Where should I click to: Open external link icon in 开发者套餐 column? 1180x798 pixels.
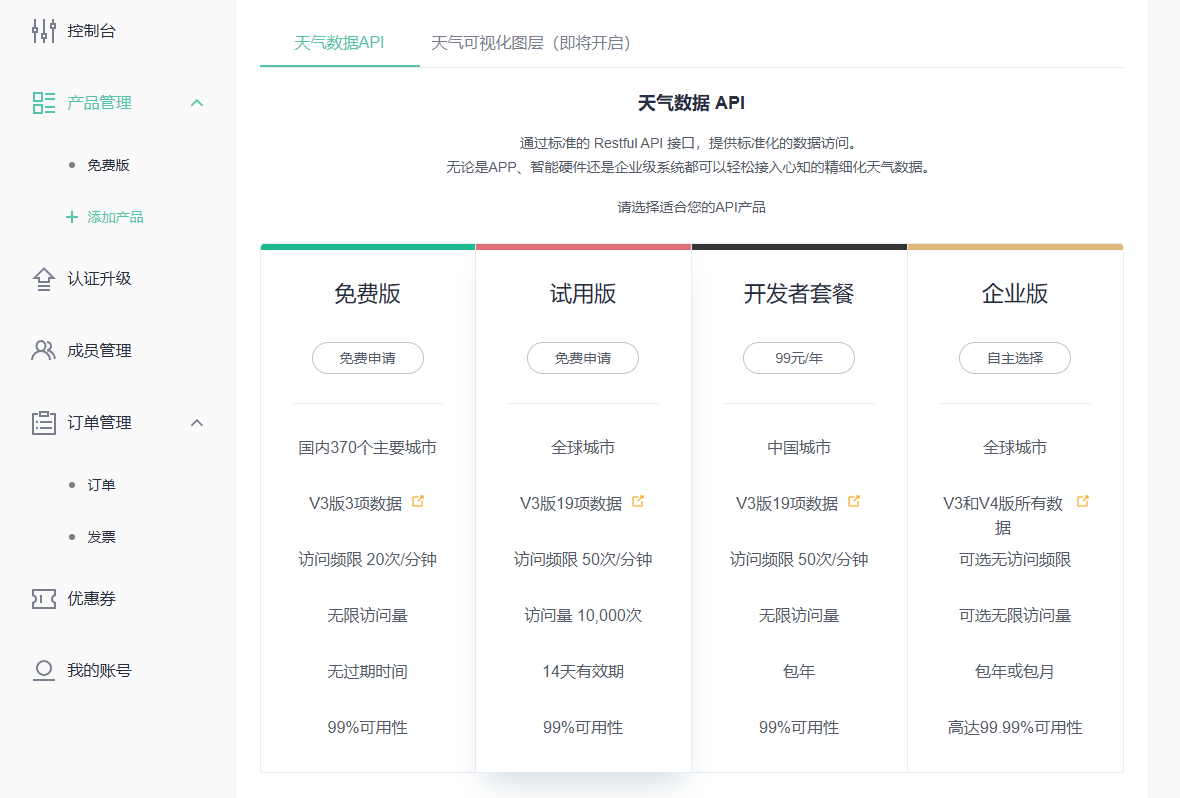pyautogui.click(x=854, y=502)
